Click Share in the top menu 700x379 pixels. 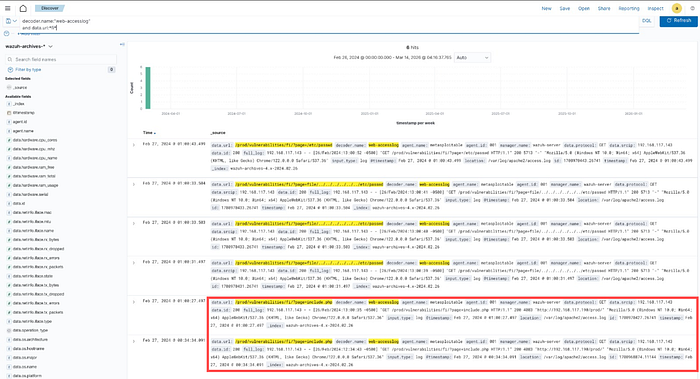[x=604, y=8]
